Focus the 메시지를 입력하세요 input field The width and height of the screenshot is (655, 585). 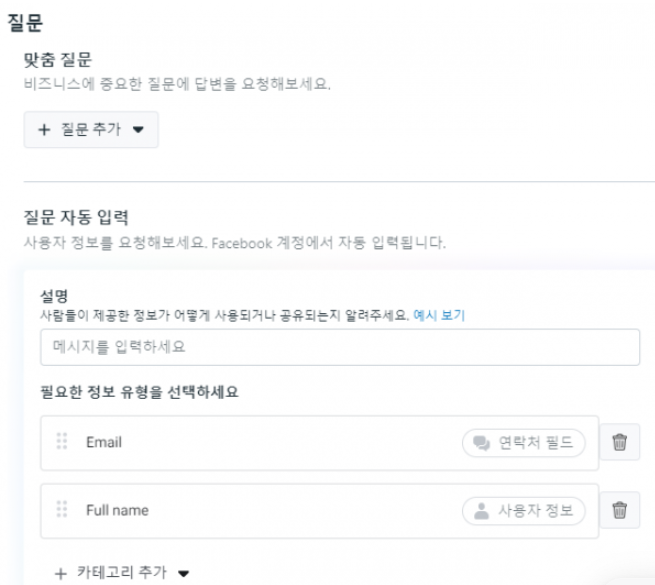click(x=340, y=347)
